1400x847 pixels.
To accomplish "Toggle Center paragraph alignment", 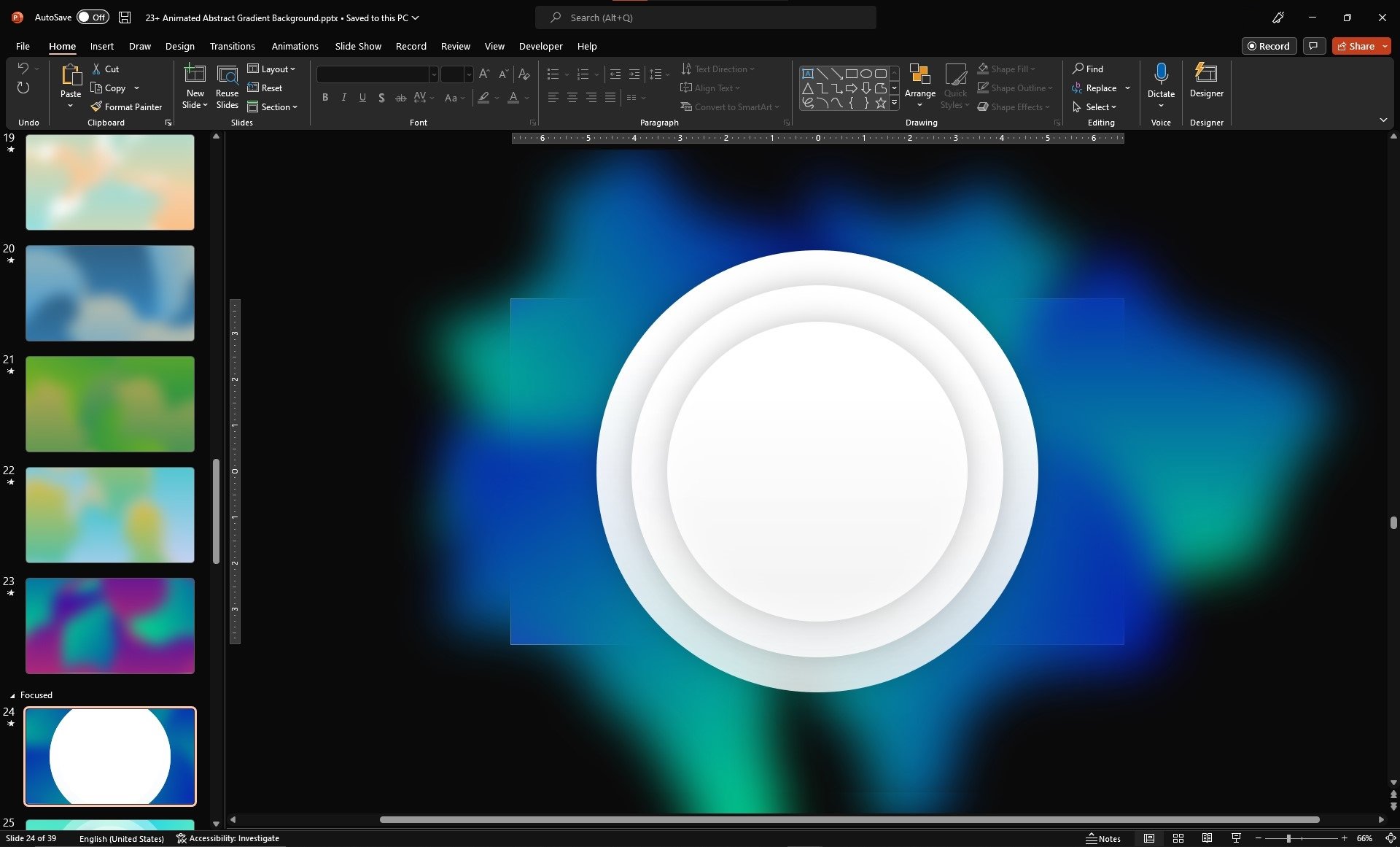I will pyautogui.click(x=572, y=97).
